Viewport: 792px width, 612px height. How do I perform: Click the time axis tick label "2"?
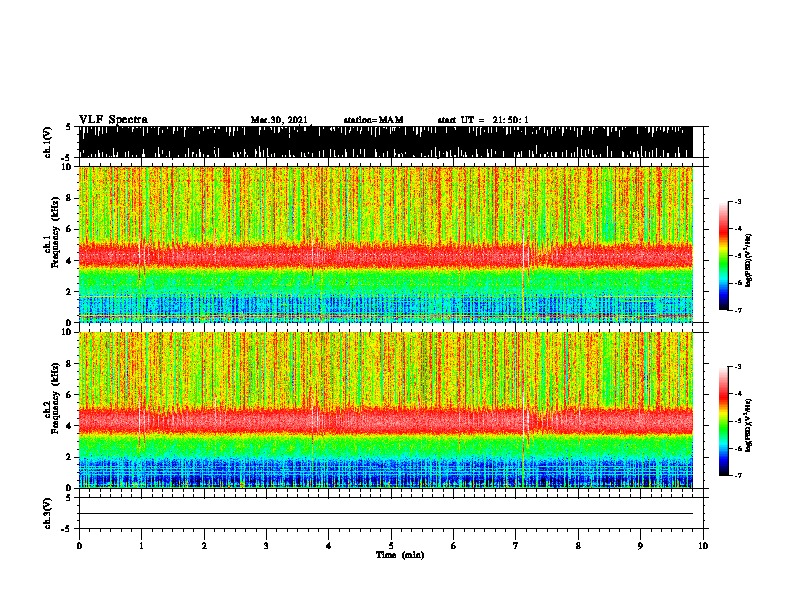(204, 546)
